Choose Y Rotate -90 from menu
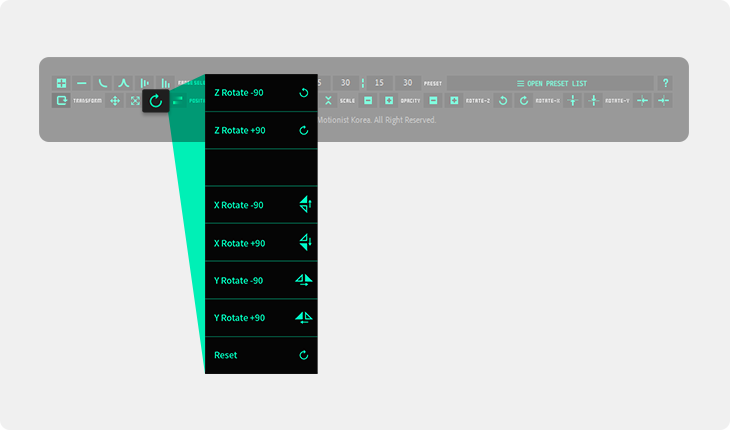Screen dimensions: 730x430 pos(261,280)
